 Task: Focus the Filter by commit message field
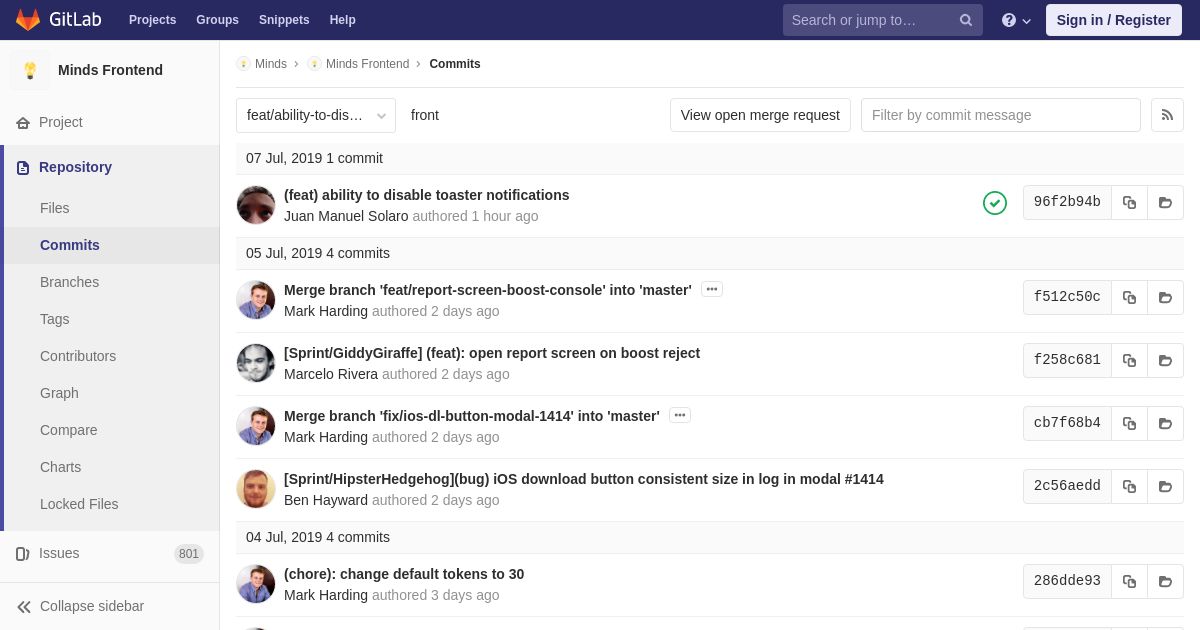coord(1000,115)
